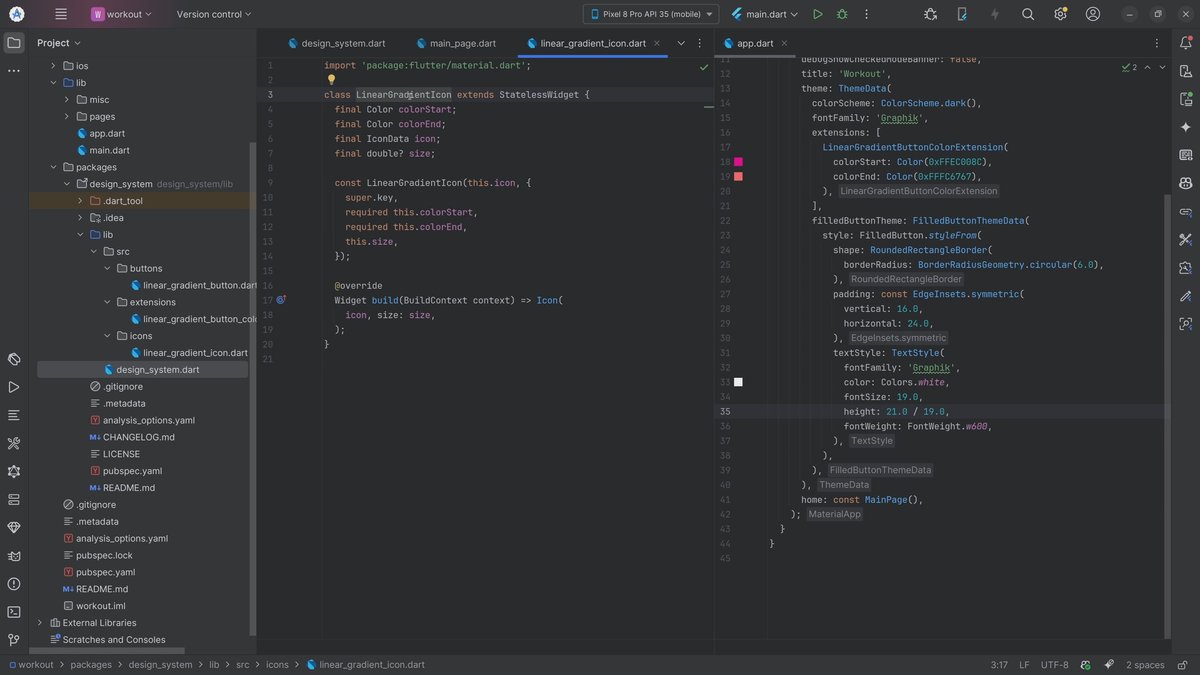This screenshot has width=1200, height=675.
Task: Toggle the main hamburger menu
Action: (x=61, y=14)
